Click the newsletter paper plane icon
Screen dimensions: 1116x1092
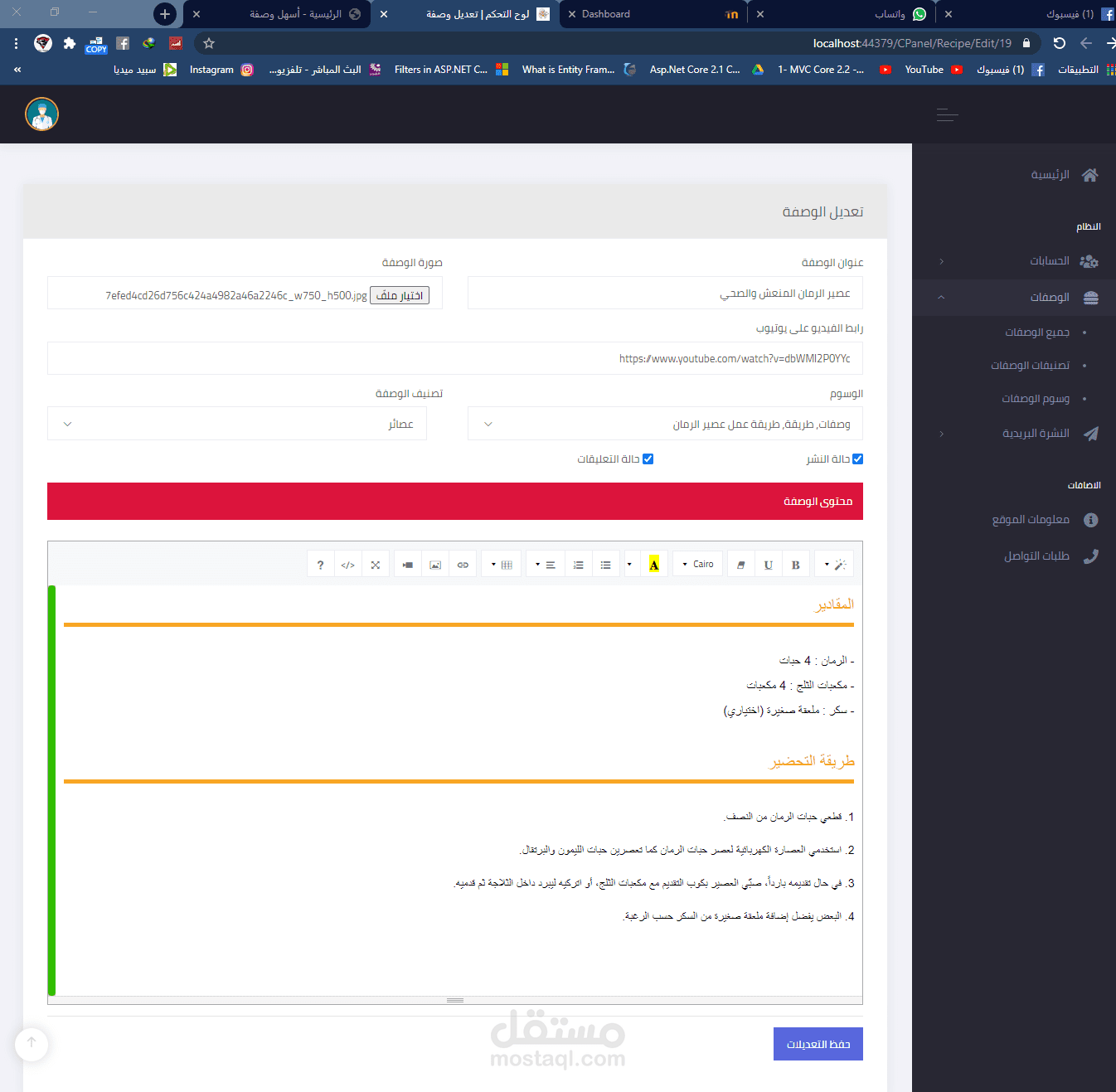[1091, 434]
